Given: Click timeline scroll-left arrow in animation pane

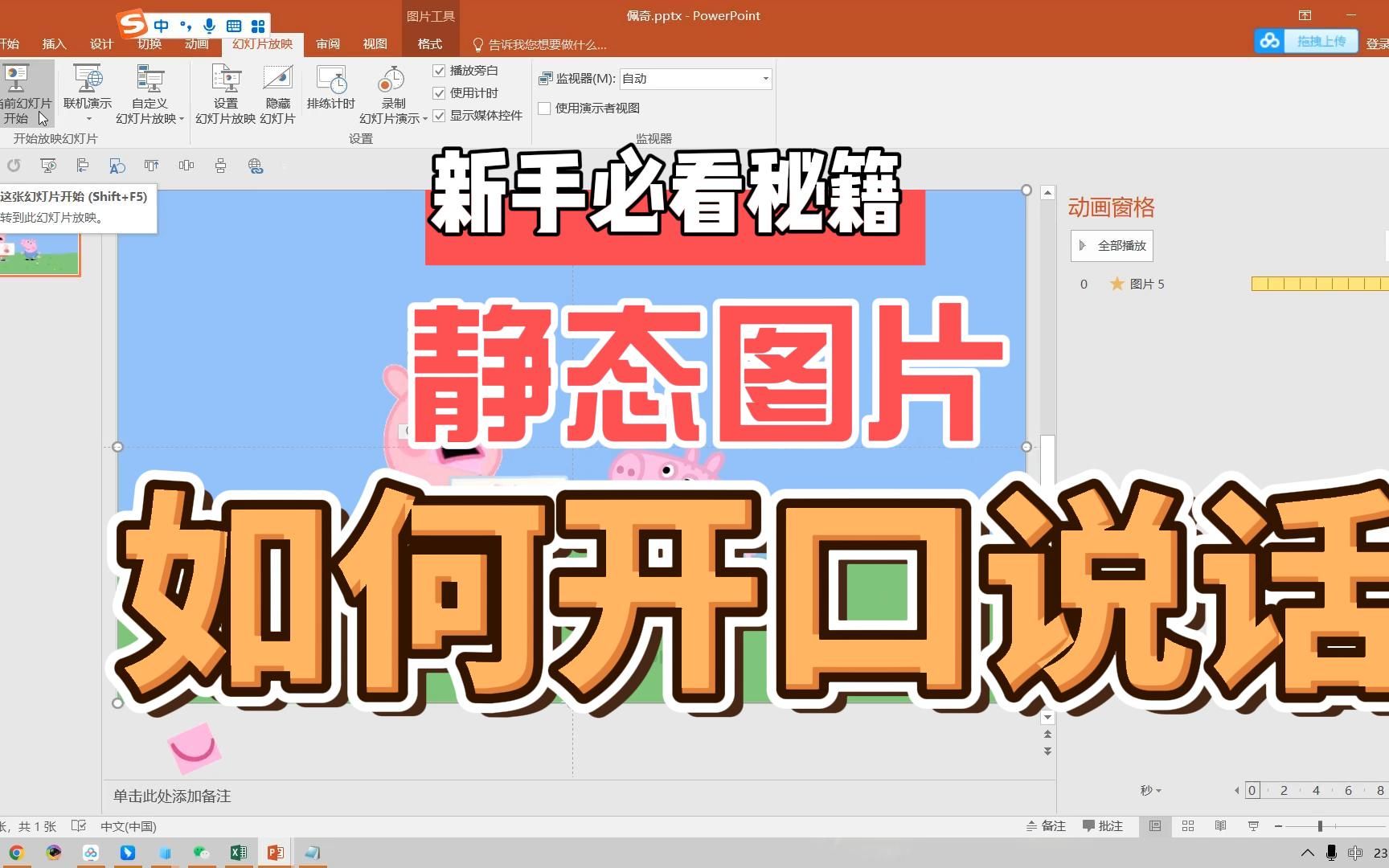Looking at the screenshot, I should [1236, 791].
